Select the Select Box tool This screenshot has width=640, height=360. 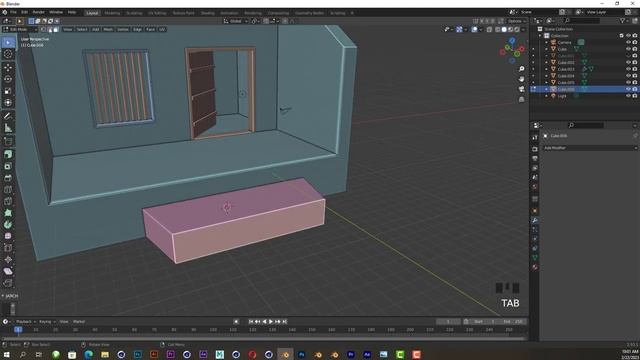(8, 42)
